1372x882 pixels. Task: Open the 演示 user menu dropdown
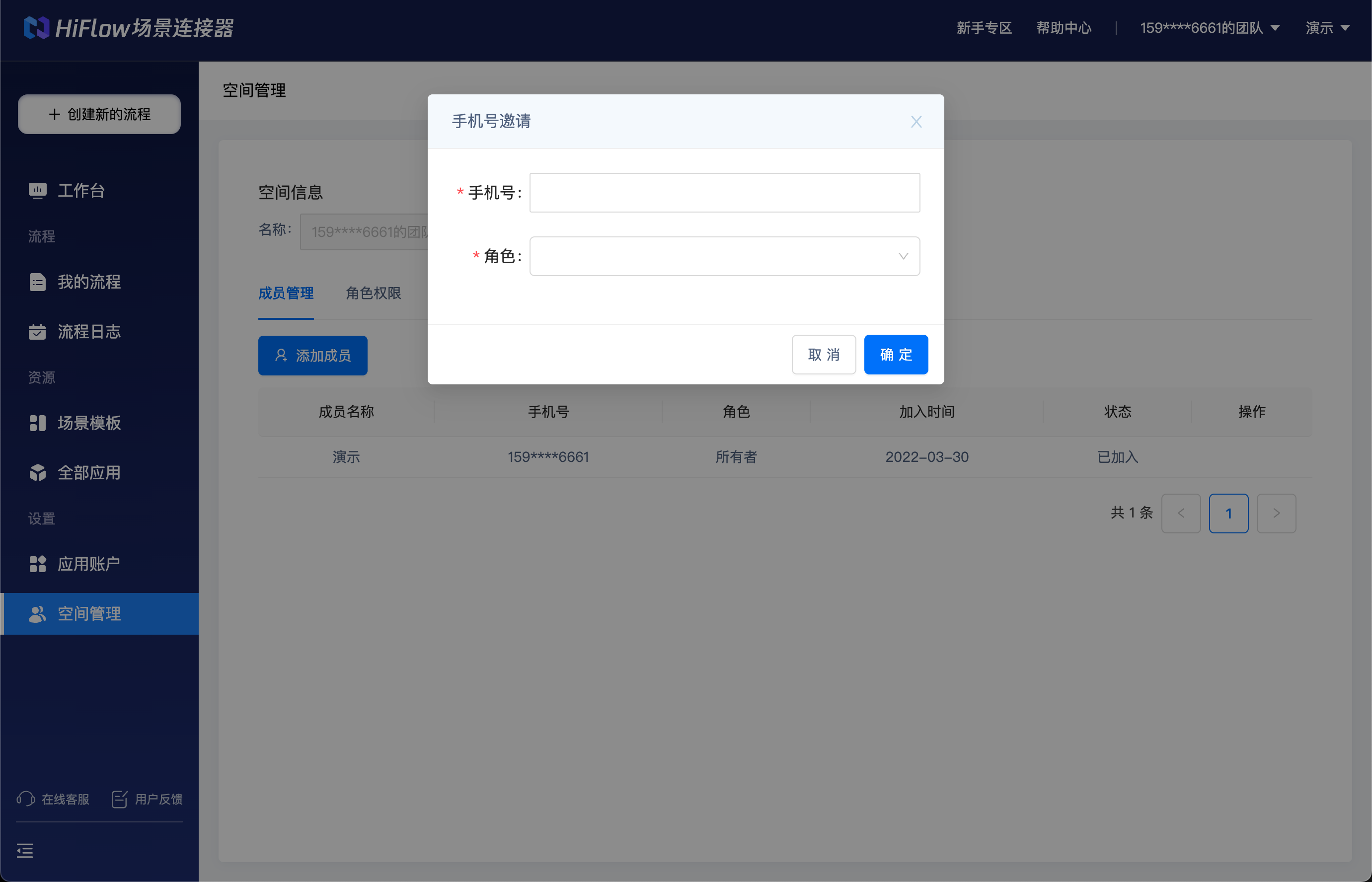coord(1327,27)
